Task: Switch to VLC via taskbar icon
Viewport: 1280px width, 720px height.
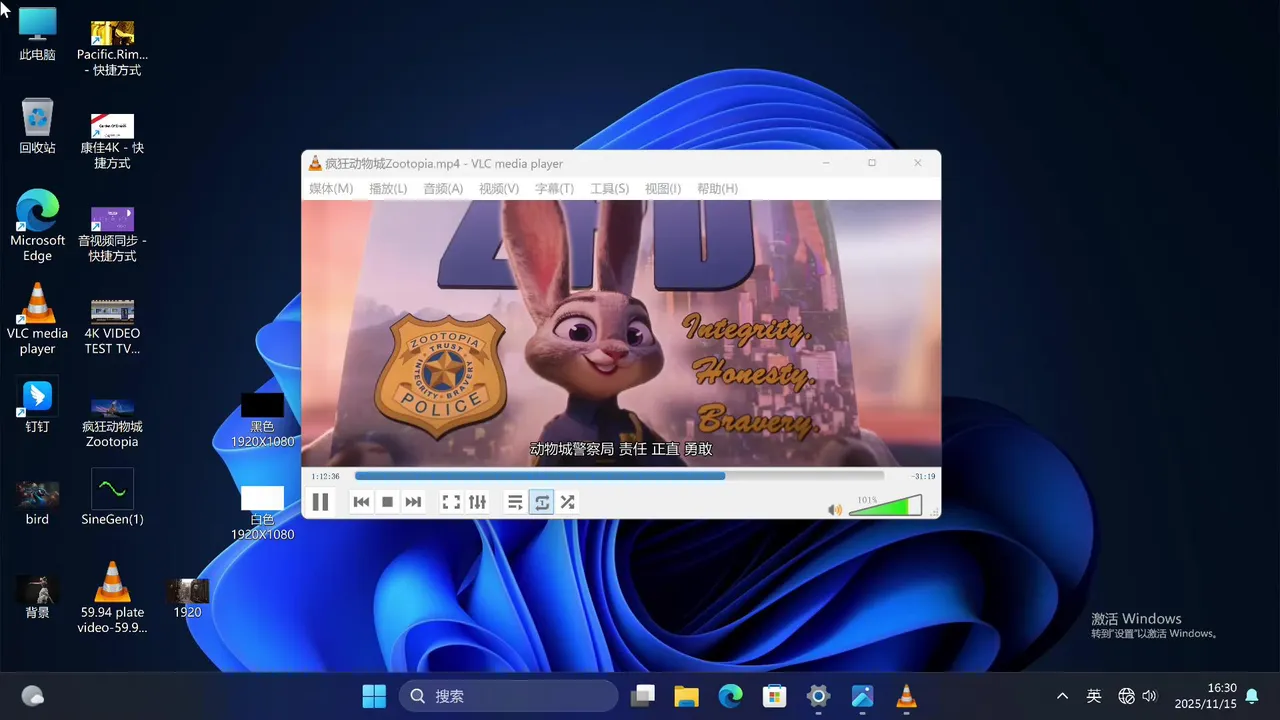Action: tap(906, 696)
